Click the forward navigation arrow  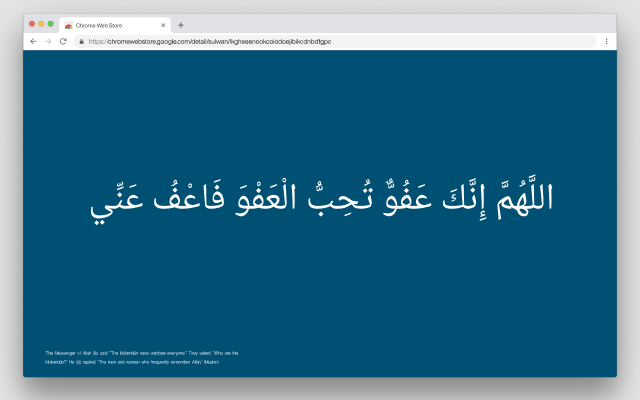click(x=48, y=41)
